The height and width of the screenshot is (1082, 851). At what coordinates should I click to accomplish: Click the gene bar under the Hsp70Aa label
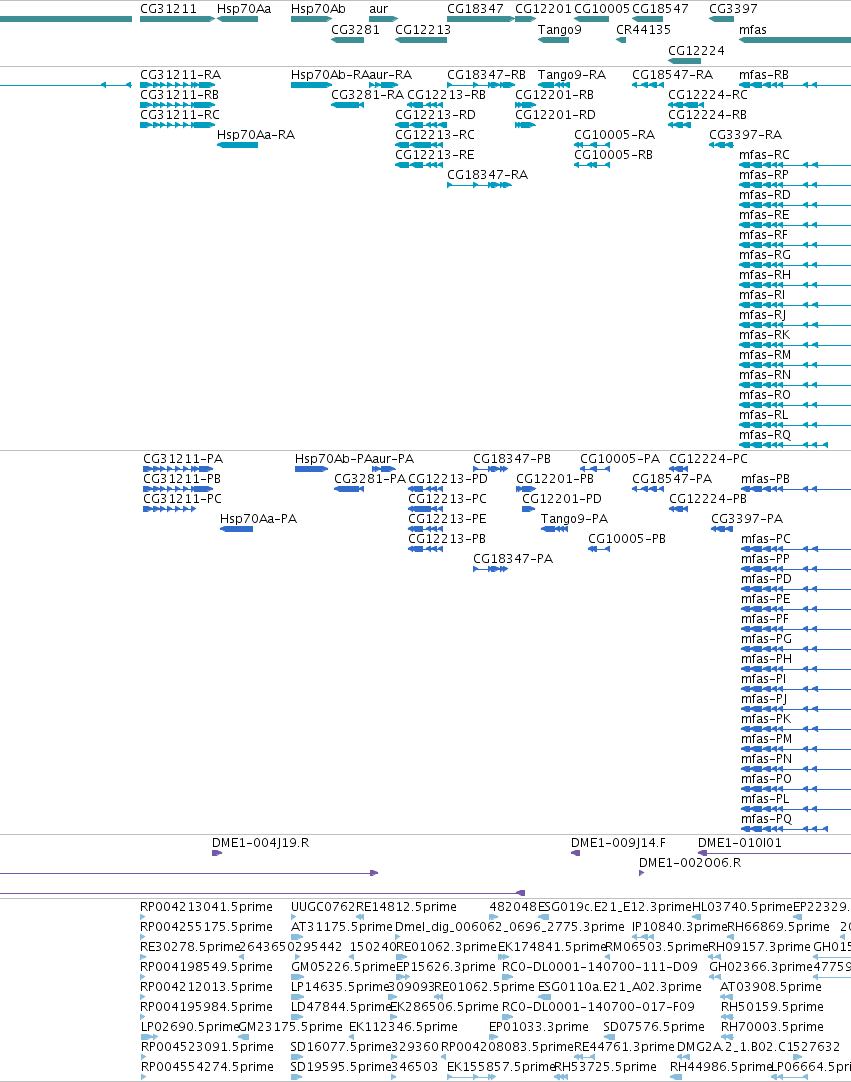[x=237, y=19]
